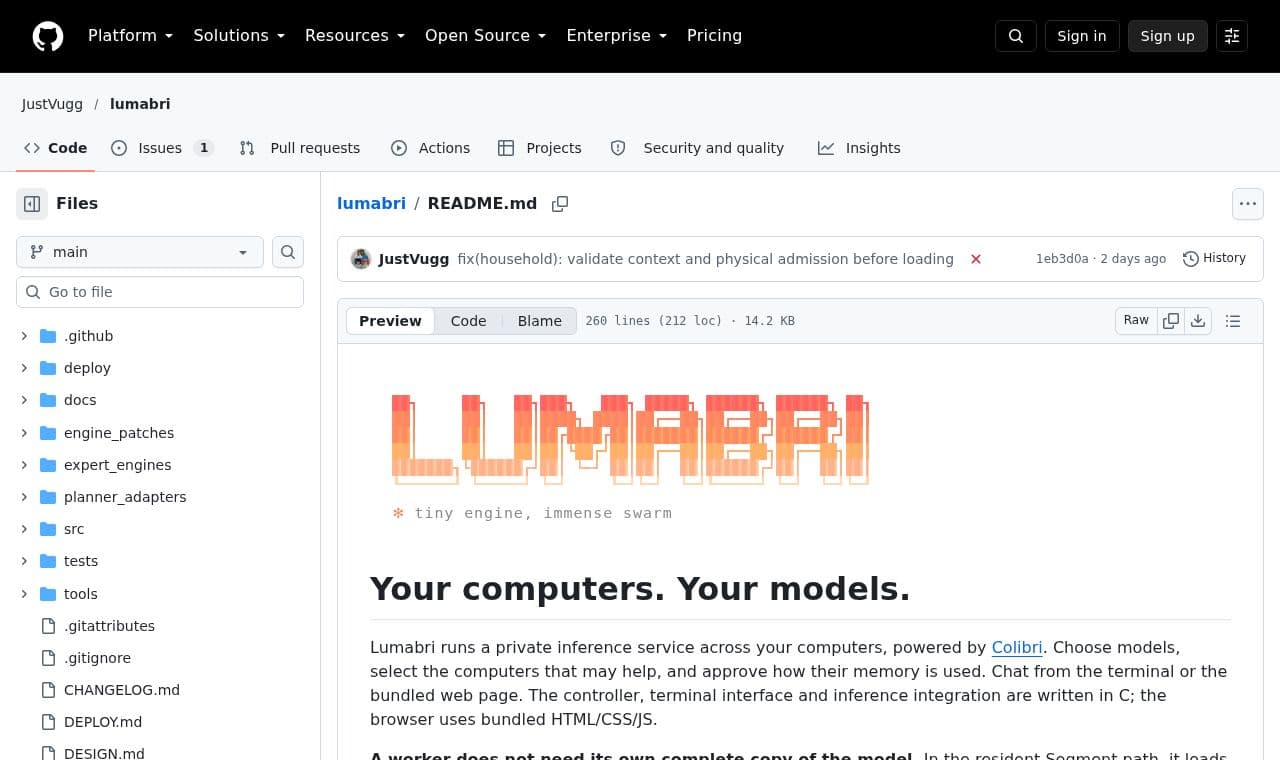Image resolution: width=1280 pixels, height=760 pixels.
Task: Open the Actions tab
Action: pos(430,148)
